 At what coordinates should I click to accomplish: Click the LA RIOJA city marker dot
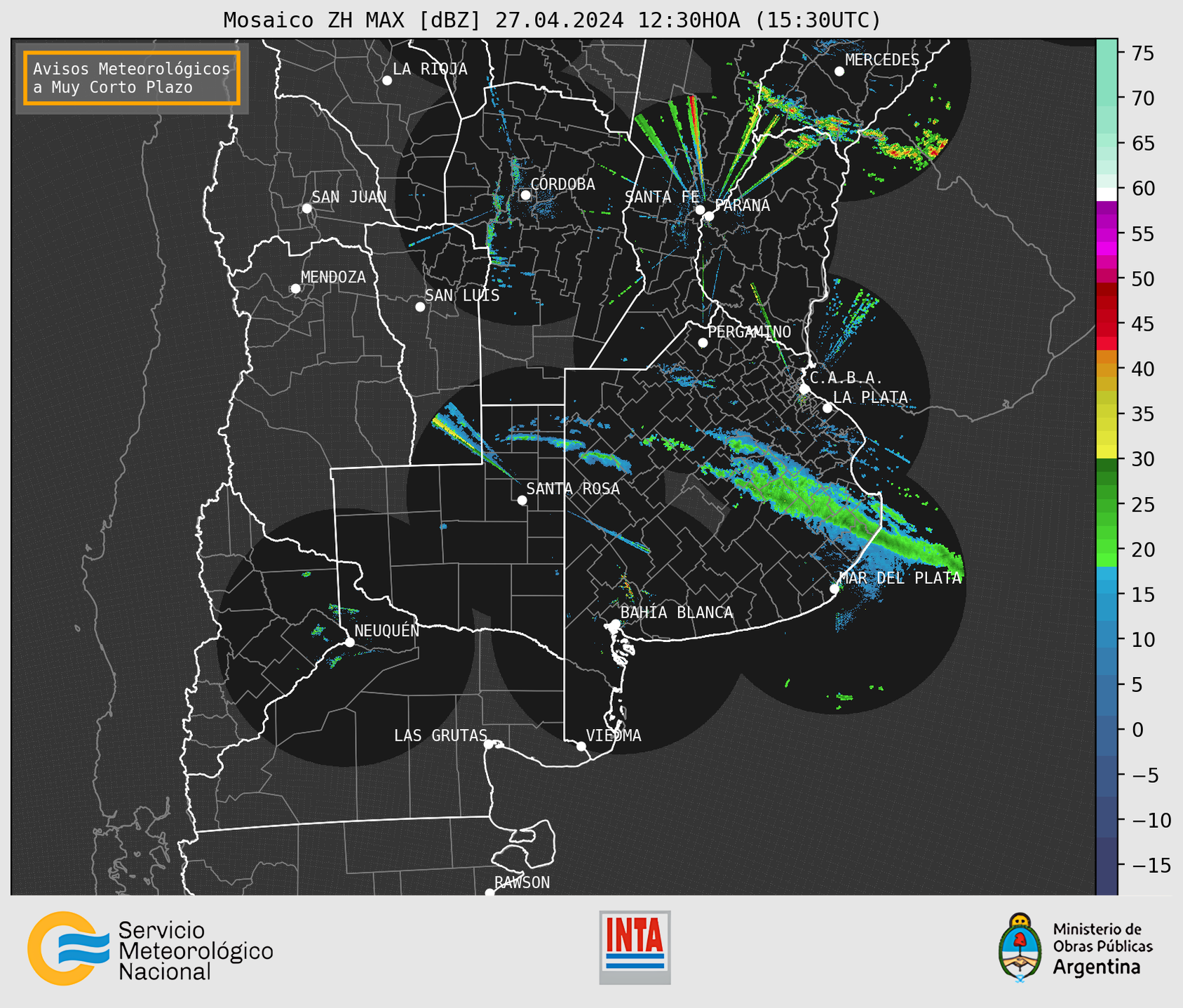[x=387, y=81]
